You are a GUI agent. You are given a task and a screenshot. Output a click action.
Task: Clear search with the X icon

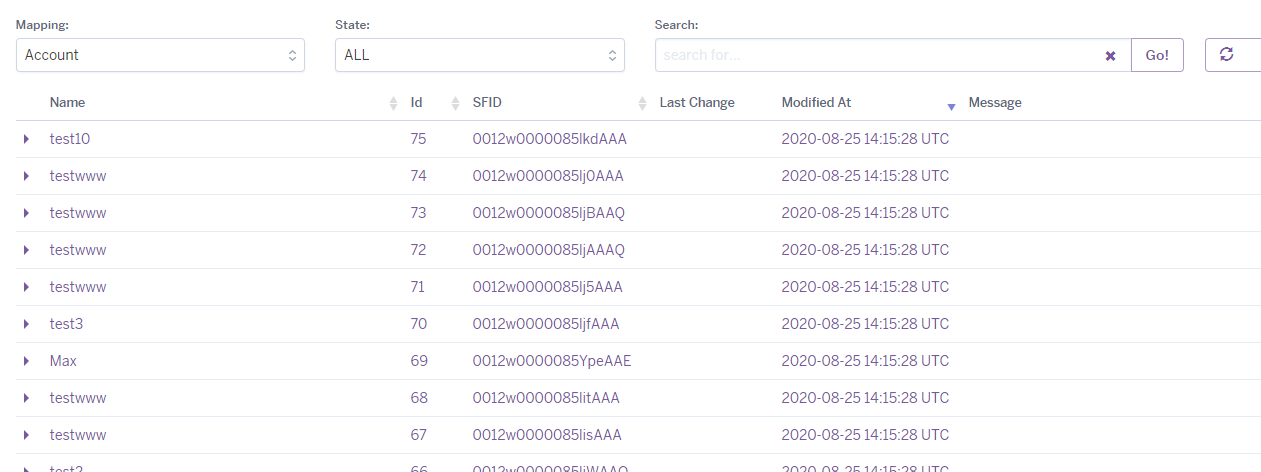click(x=1110, y=56)
